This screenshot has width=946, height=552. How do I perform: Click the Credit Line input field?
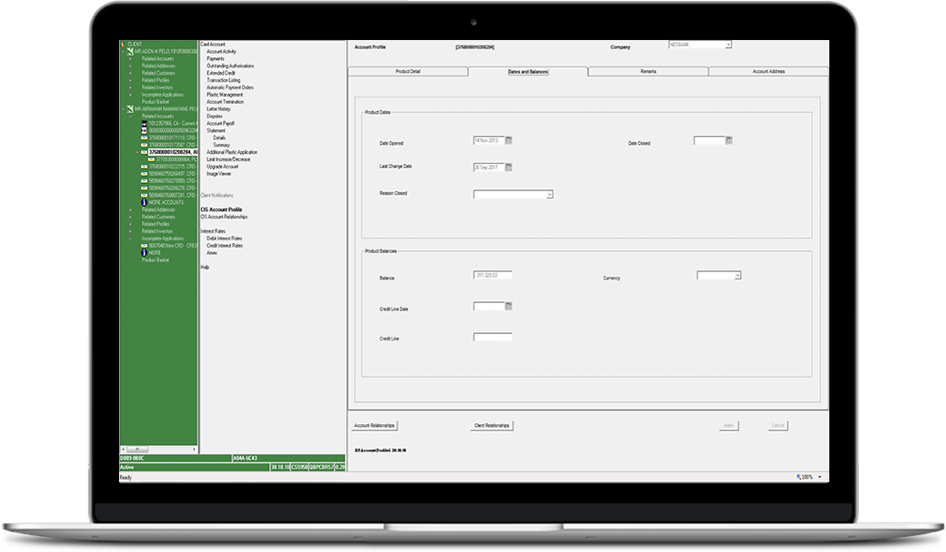click(x=492, y=338)
